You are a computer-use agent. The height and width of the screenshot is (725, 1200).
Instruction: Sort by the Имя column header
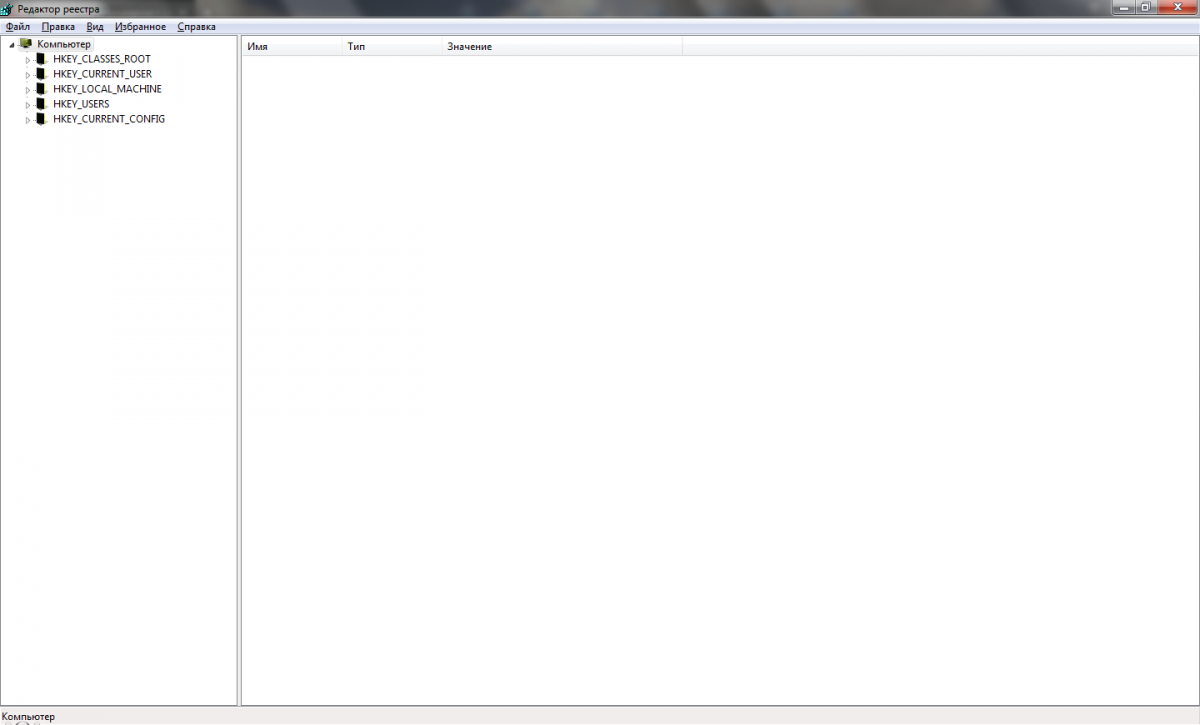tap(291, 47)
